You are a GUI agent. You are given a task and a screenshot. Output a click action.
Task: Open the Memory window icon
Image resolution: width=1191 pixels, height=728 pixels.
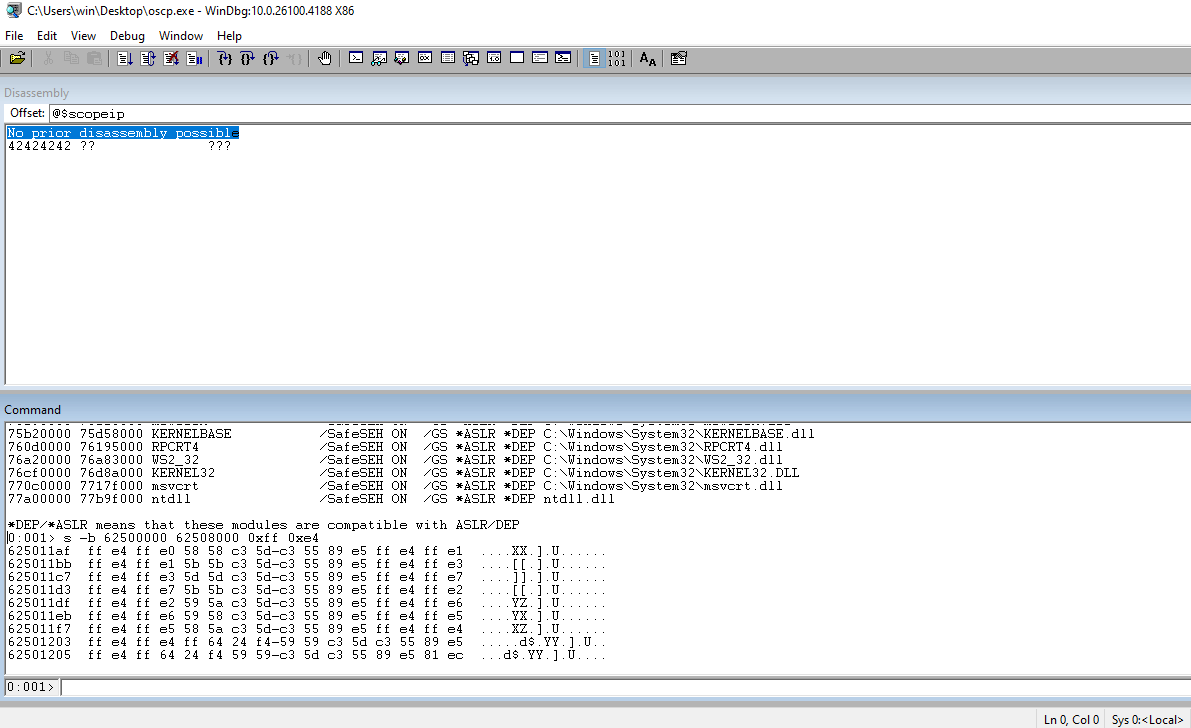[x=448, y=59]
